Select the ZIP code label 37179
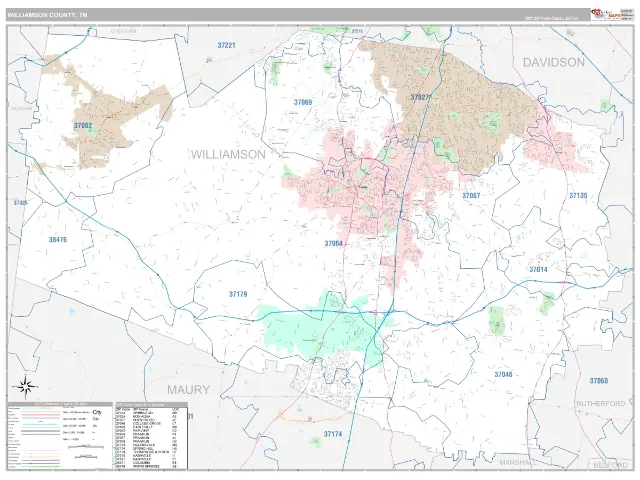The height and width of the screenshot is (480, 640). (x=238, y=294)
